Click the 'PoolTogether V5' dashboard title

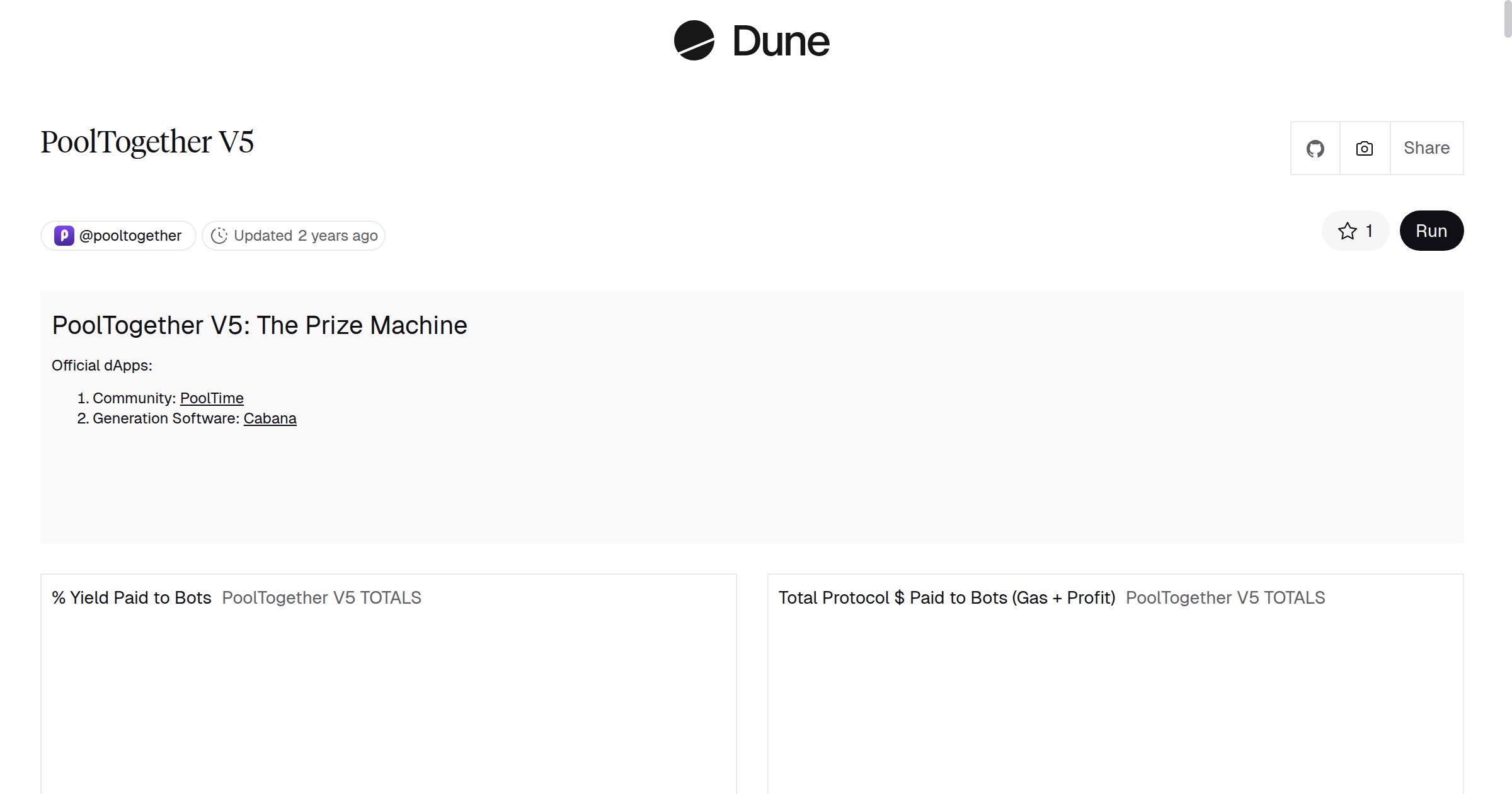click(x=147, y=142)
